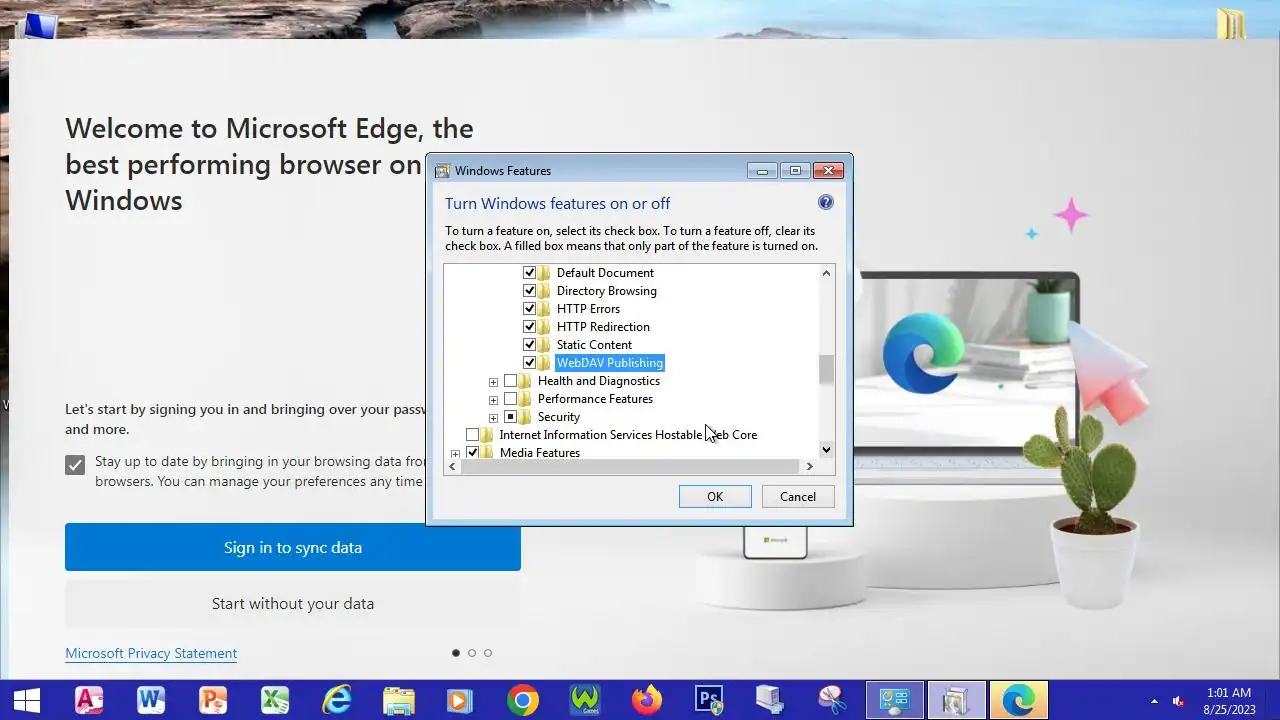Screen dimensions: 1280x720
Task: Launch PowerPoint from the taskbar
Action: click(x=213, y=699)
